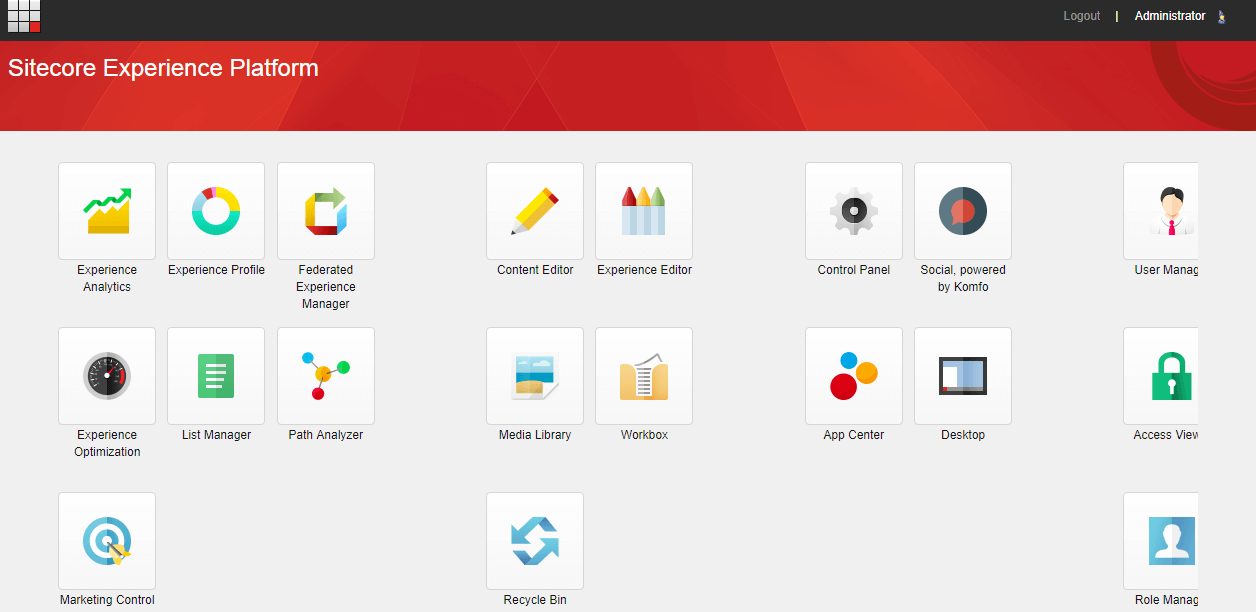This screenshot has height=612, width=1256.
Task: Click the Experience Editor label
Action: (x=644, y=270)
